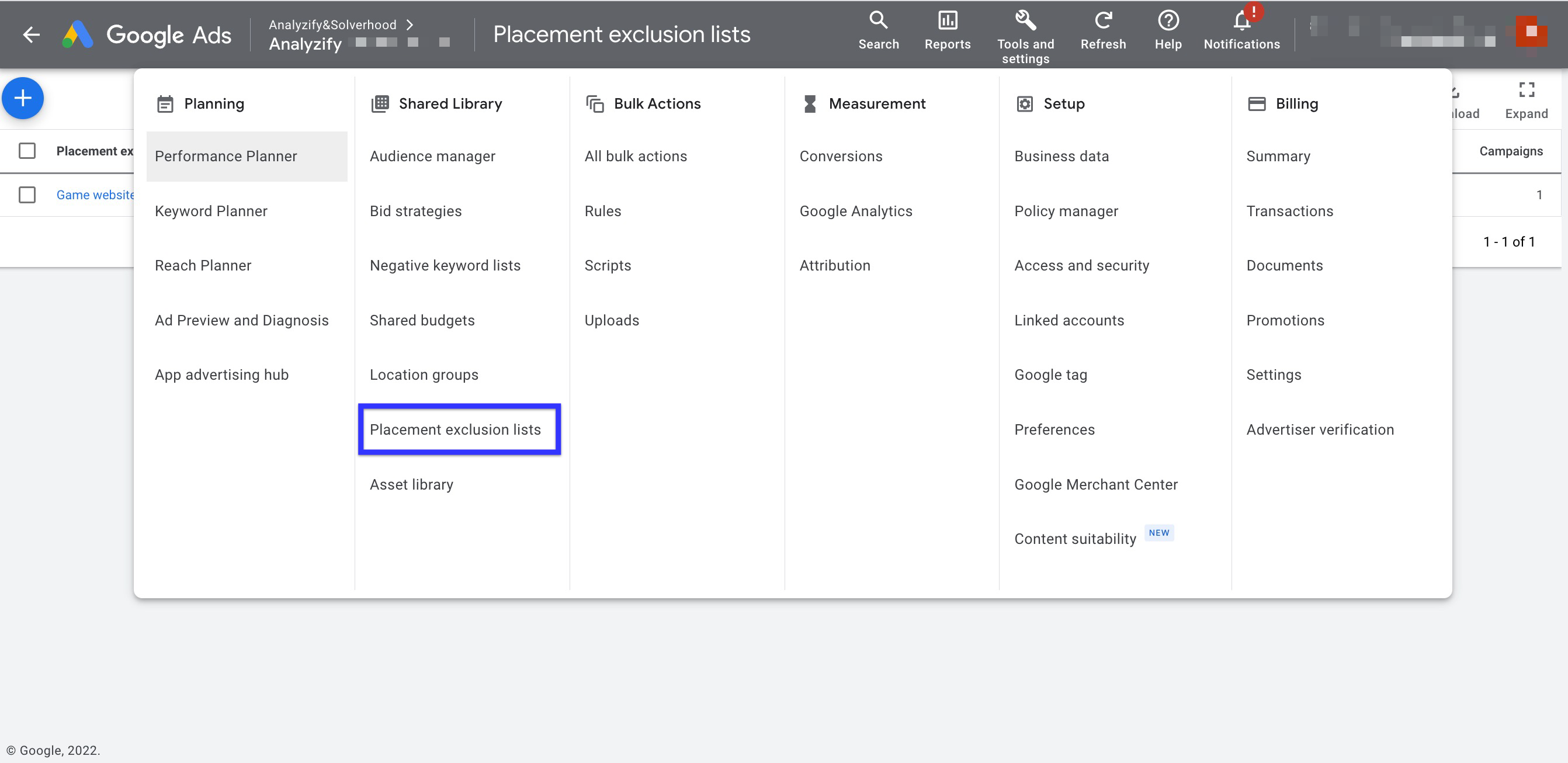The height and width of the screenshot is (763, 1568).
Task: Open App advertising hub
Action: [221, 375]
